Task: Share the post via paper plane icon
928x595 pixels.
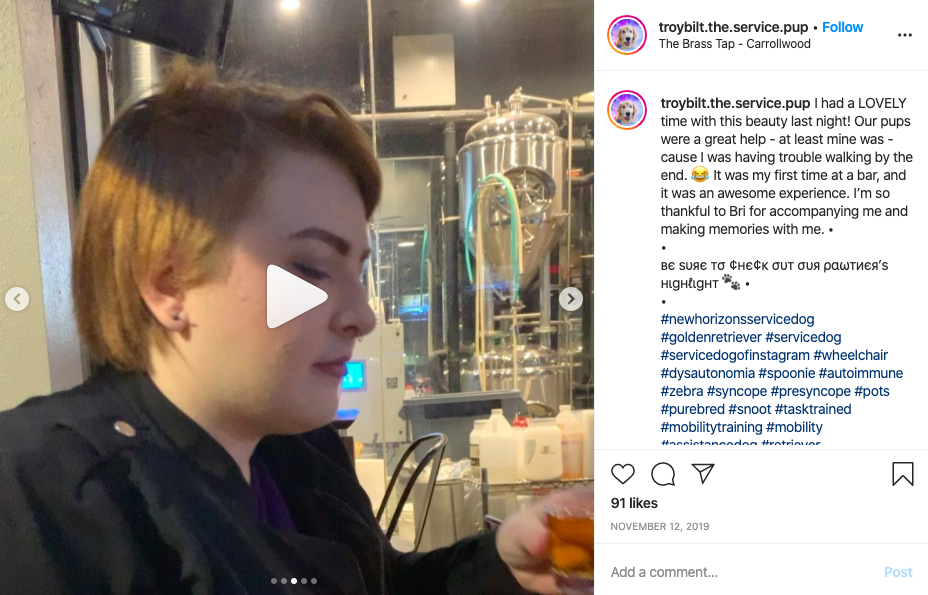Action: (703, 473)
